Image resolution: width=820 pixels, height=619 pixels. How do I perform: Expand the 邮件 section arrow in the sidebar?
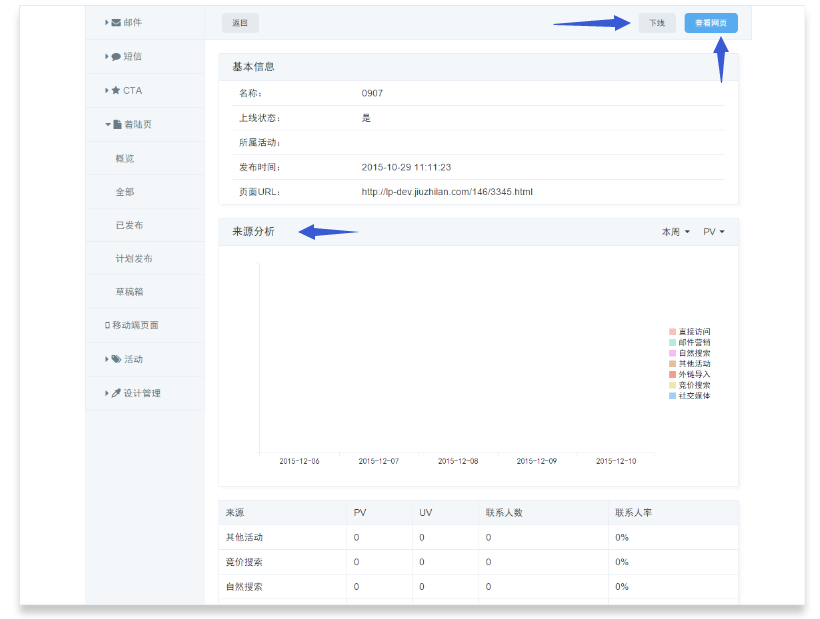click(x=107, y=22)
